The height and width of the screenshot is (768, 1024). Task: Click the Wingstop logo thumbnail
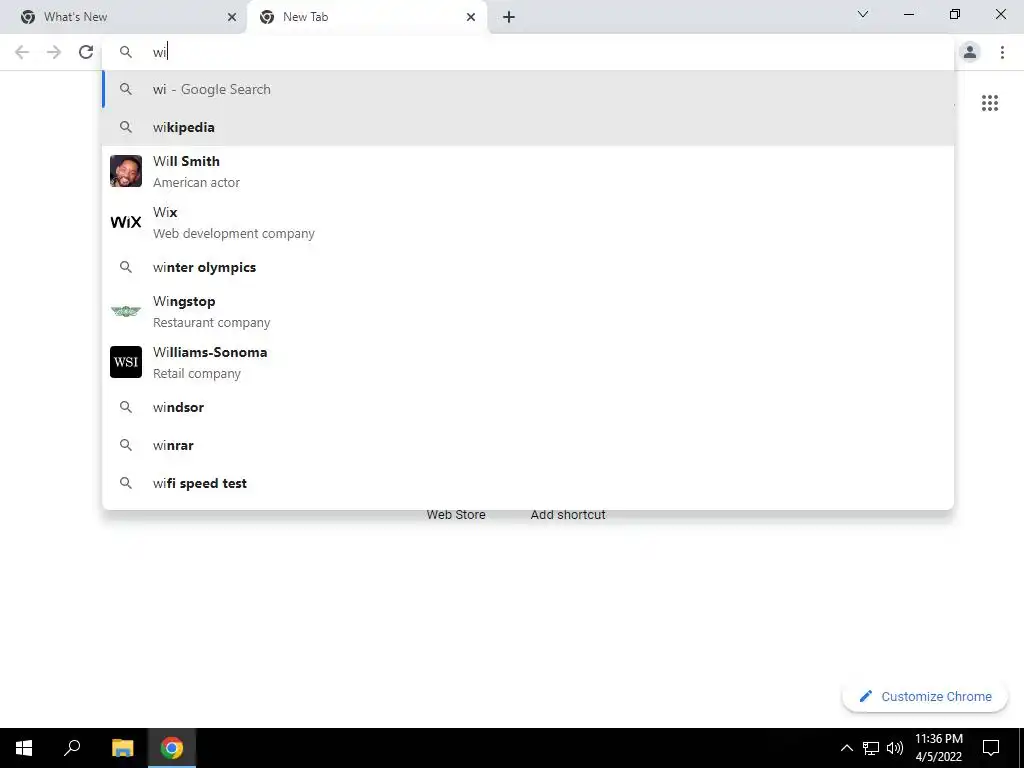tap(126, 312)
